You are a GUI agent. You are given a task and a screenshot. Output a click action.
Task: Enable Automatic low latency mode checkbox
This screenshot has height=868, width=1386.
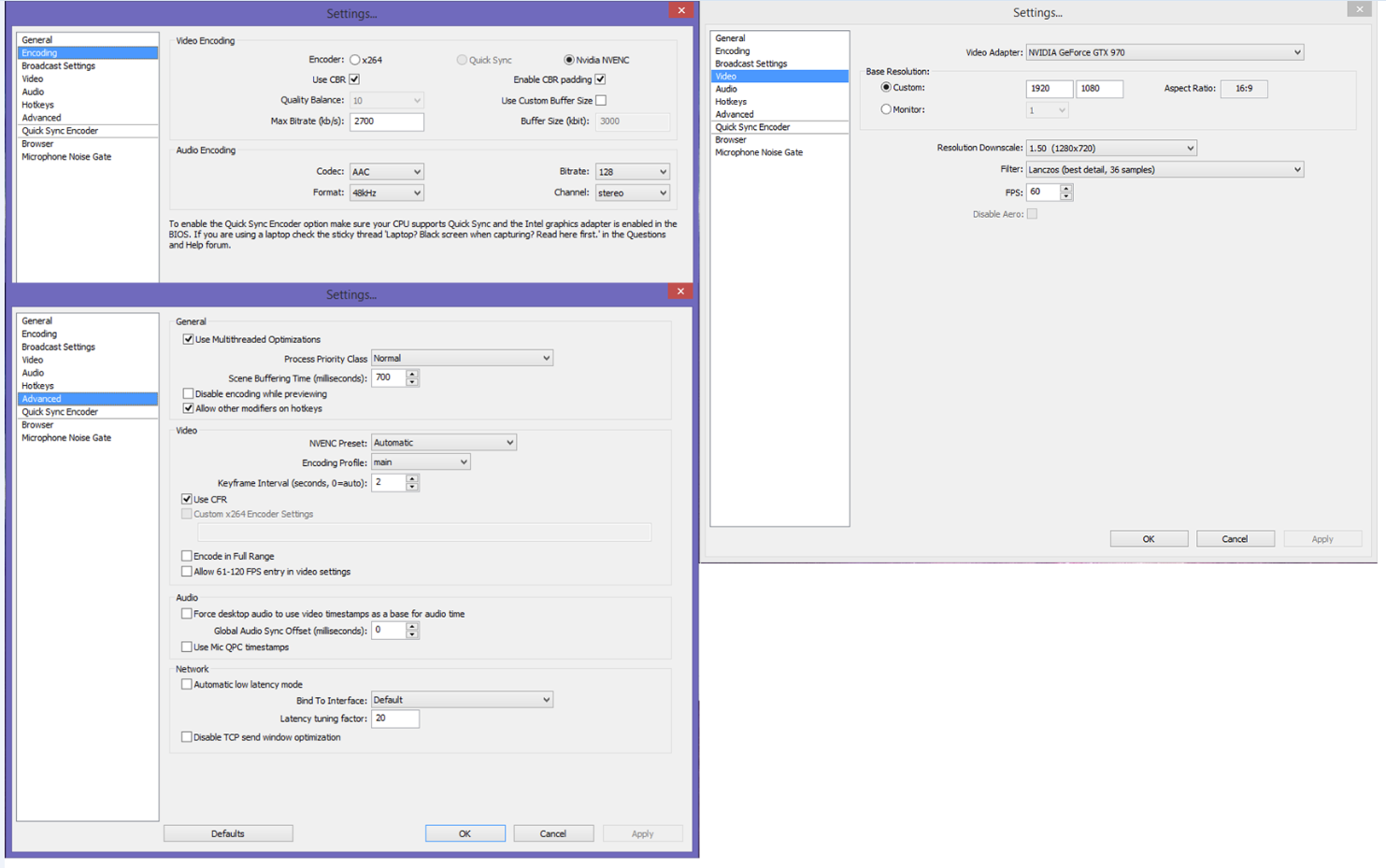point(187,684)
